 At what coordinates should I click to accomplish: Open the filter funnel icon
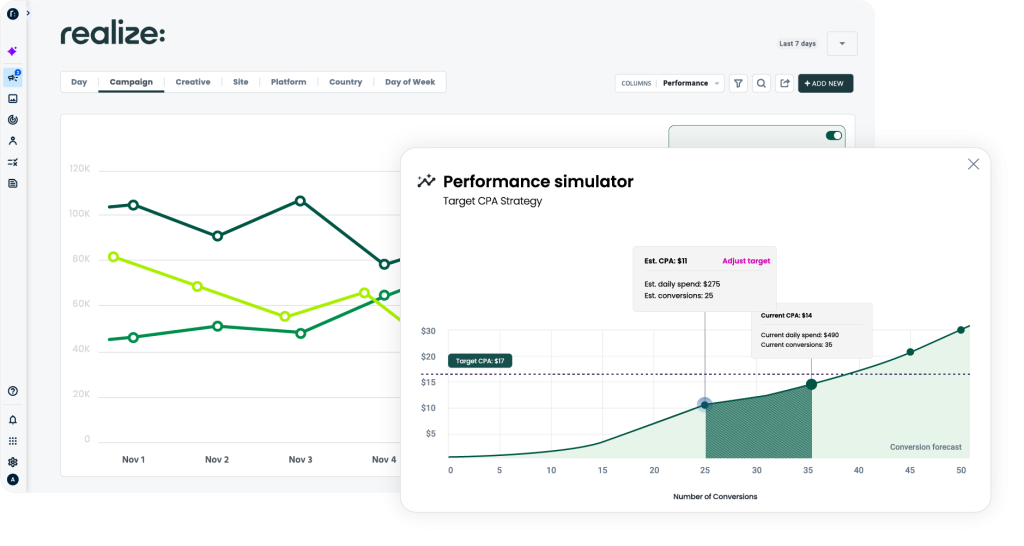738,83
